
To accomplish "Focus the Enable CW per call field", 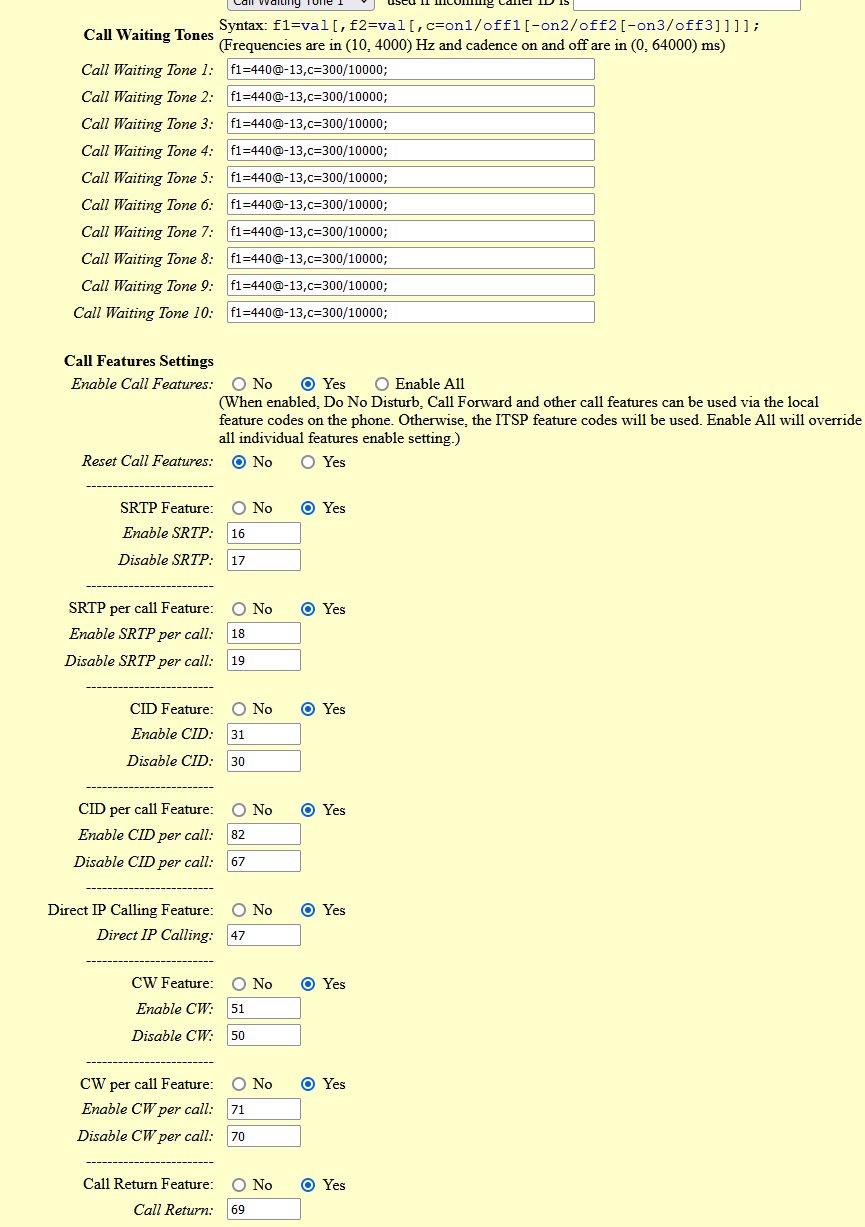I will (x=264, y=1110).
